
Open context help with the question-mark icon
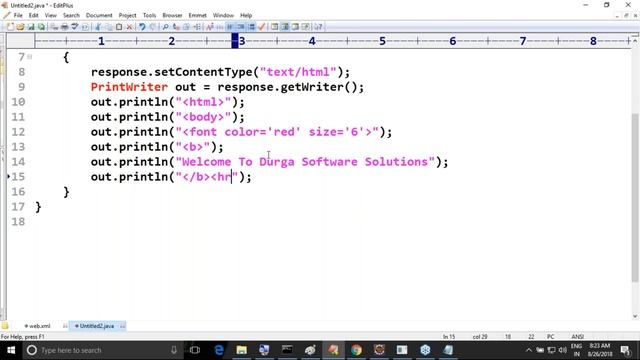coord(318,27)
